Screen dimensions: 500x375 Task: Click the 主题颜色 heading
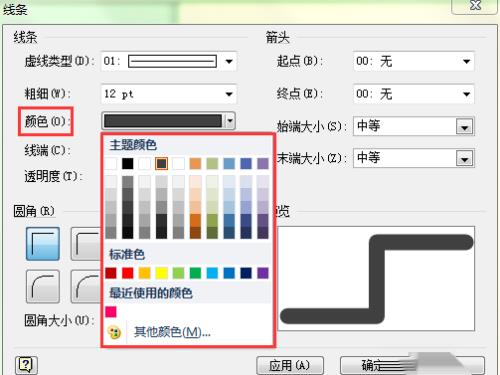[x=133, y=145]
